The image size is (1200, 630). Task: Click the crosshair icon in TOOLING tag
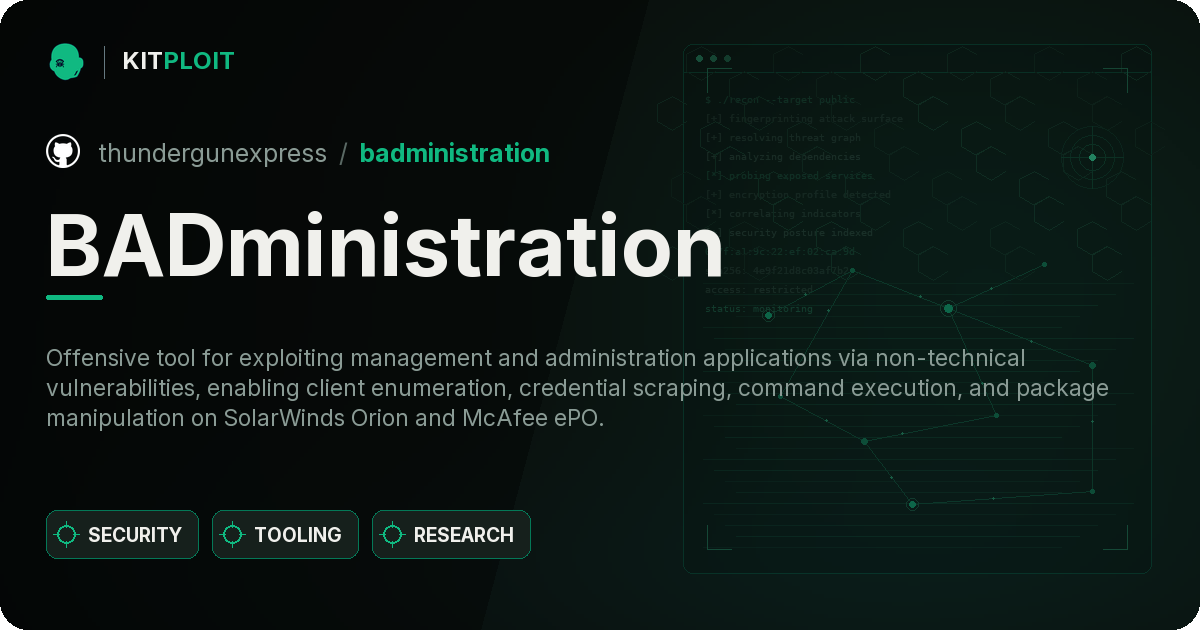(233, 535)
